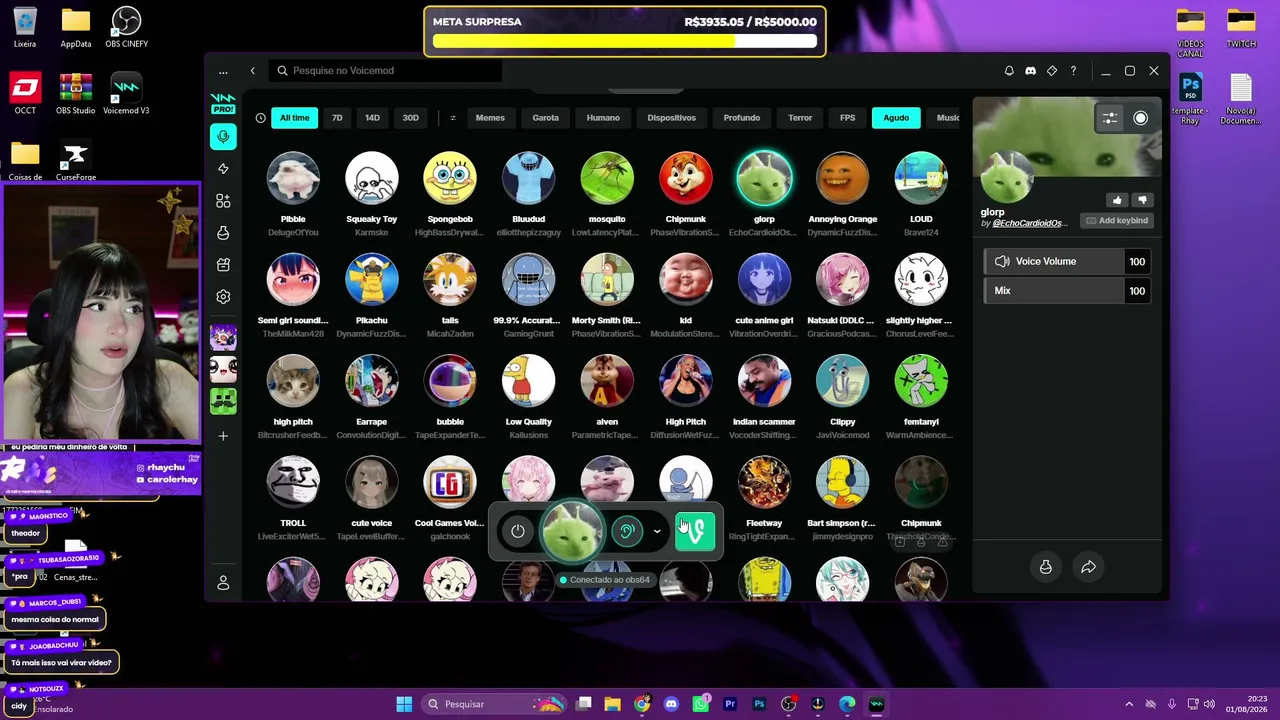Share the glorp voice with arrow icon

1088,567
